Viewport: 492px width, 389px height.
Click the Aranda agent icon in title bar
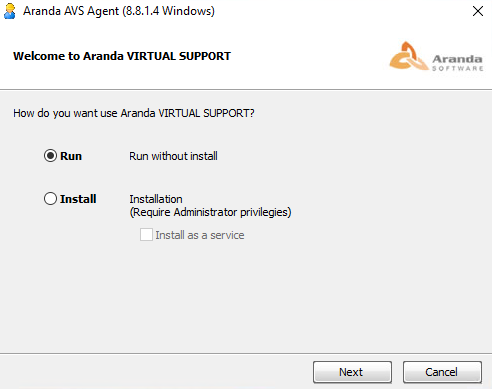(x=10, y=11)
